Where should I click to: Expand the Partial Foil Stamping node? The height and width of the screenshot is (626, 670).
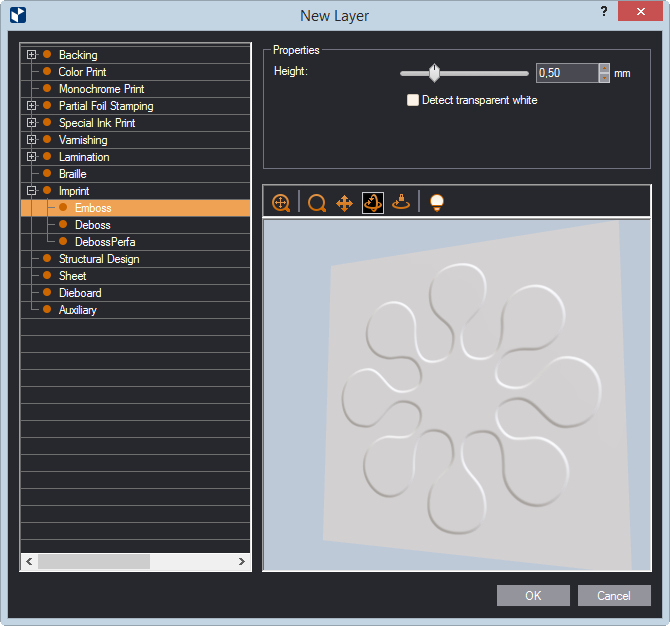[31, 106]
